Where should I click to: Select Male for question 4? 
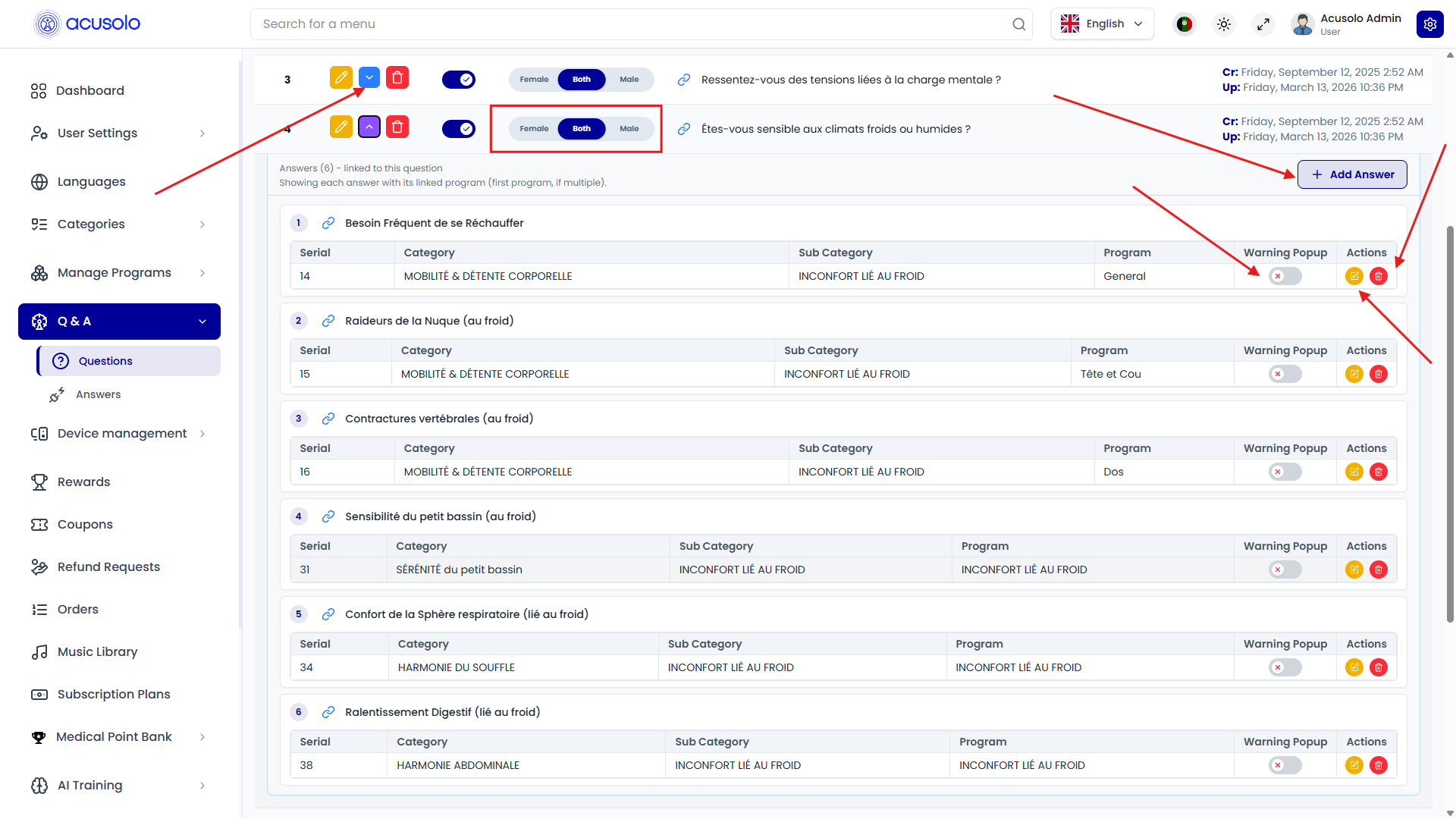pos(629,129)
